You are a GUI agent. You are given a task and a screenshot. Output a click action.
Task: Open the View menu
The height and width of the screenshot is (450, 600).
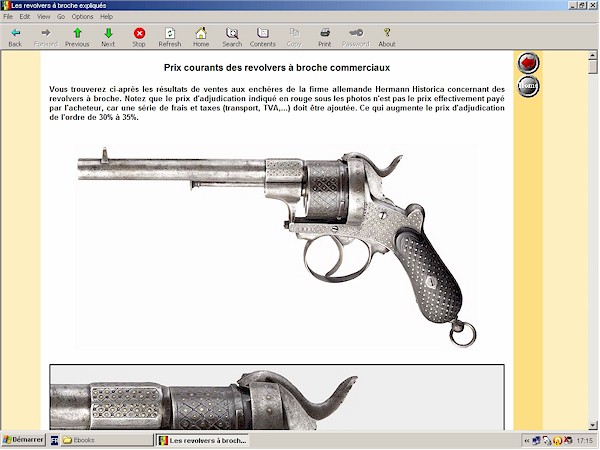43,17
